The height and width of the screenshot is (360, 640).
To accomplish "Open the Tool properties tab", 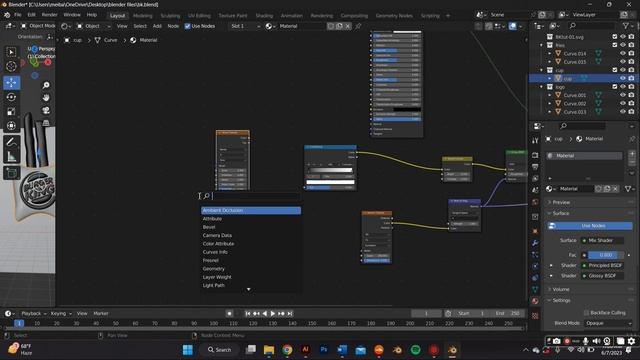I will tap(535, 140).
